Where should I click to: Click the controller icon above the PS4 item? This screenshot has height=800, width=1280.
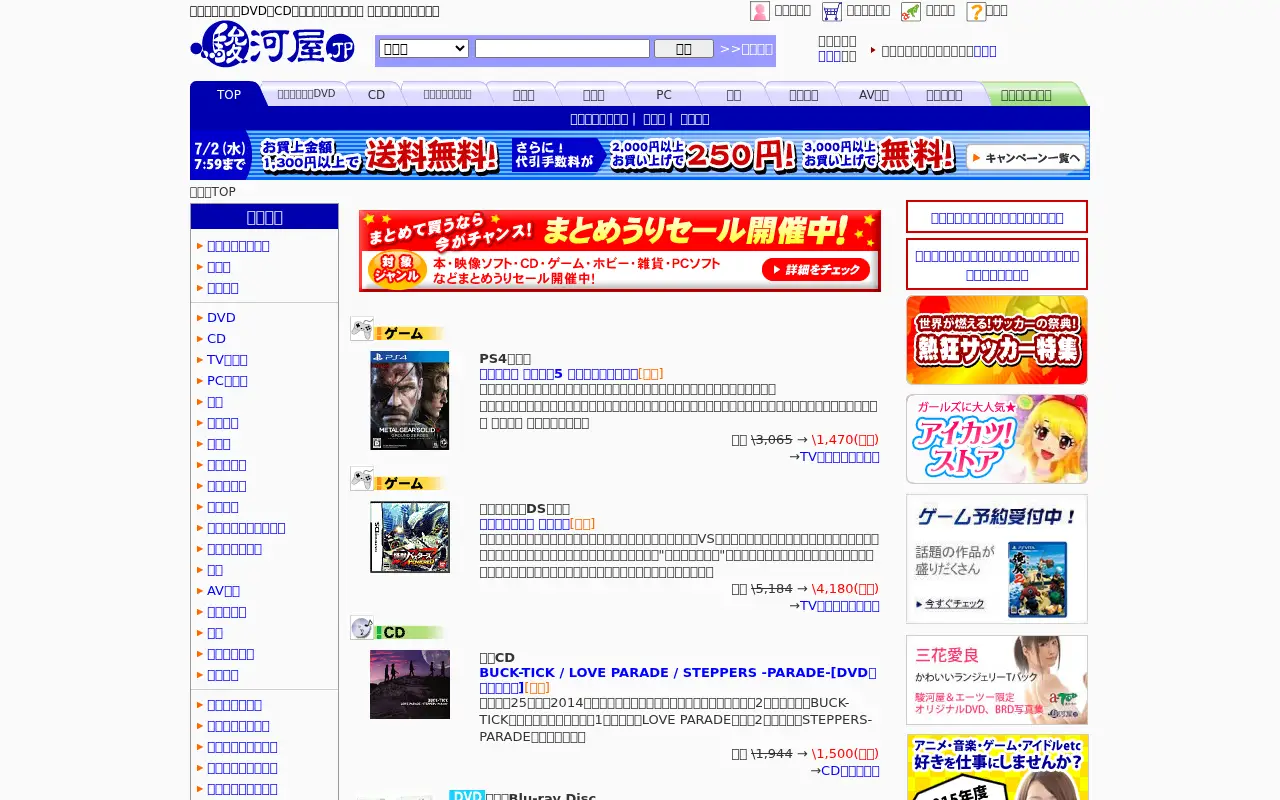[x=362, y=329]
